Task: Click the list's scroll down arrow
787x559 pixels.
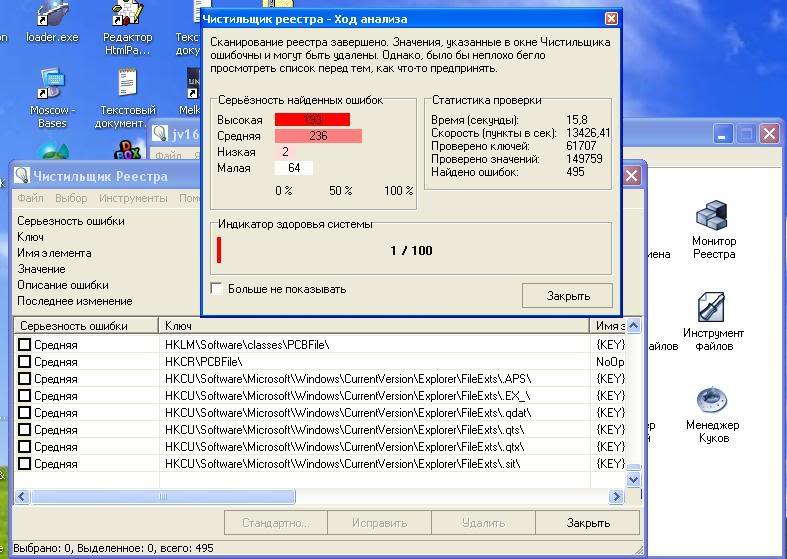Action: pos(633,479)
